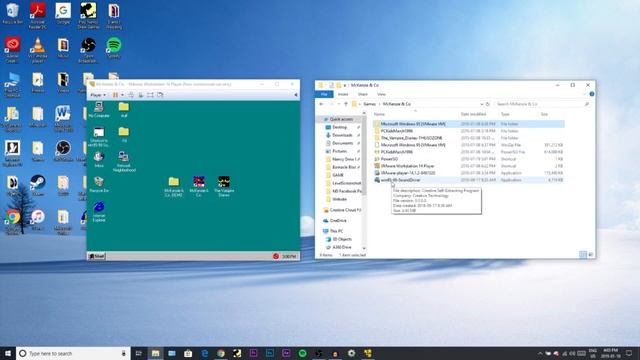Switch File Explorer to details view

click(x=583, y=255)
